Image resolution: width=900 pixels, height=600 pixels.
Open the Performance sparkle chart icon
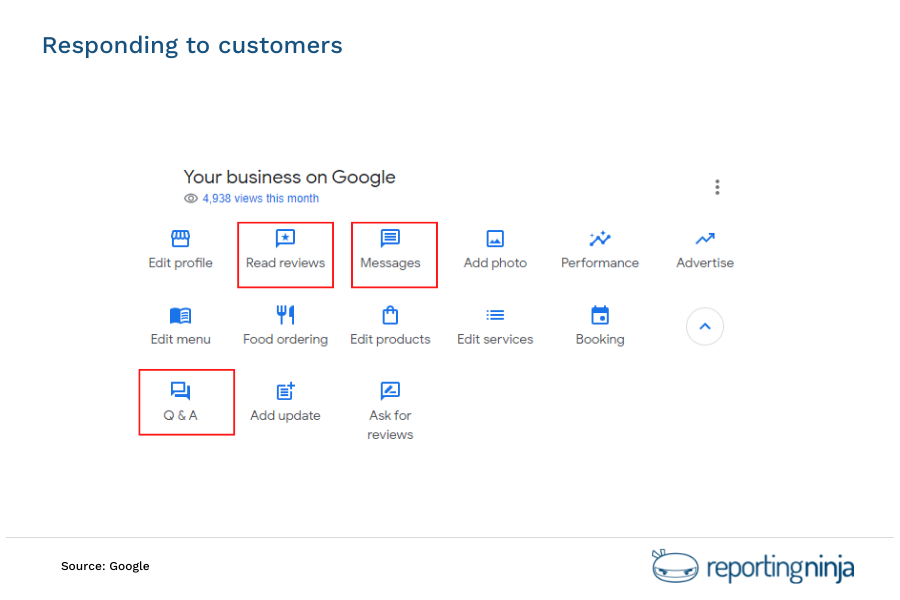(600, 238)
